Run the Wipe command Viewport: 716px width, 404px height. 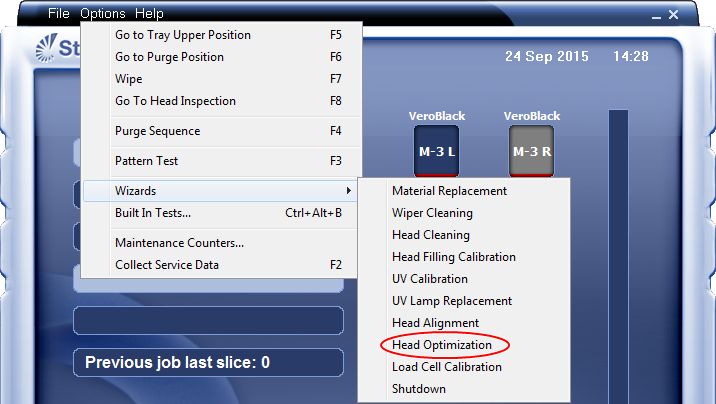[129, 79]
